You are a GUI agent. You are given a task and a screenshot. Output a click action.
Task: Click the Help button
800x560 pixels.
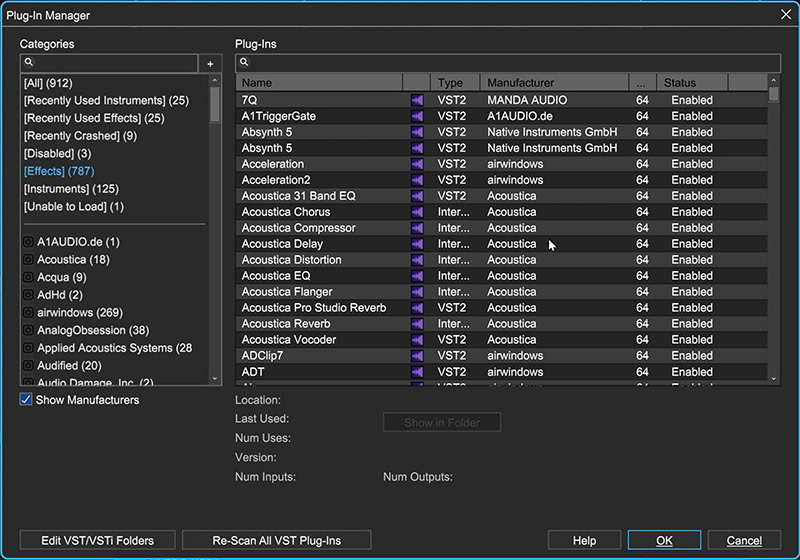click(x=584, y=541)
